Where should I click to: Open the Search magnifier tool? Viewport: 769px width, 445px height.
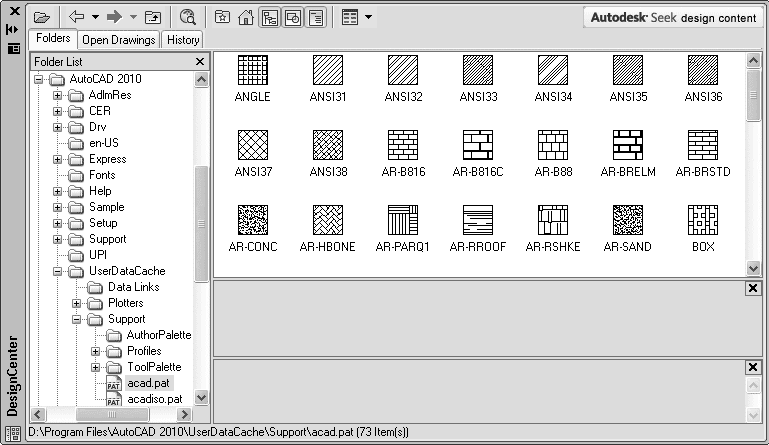coord(188,17)
